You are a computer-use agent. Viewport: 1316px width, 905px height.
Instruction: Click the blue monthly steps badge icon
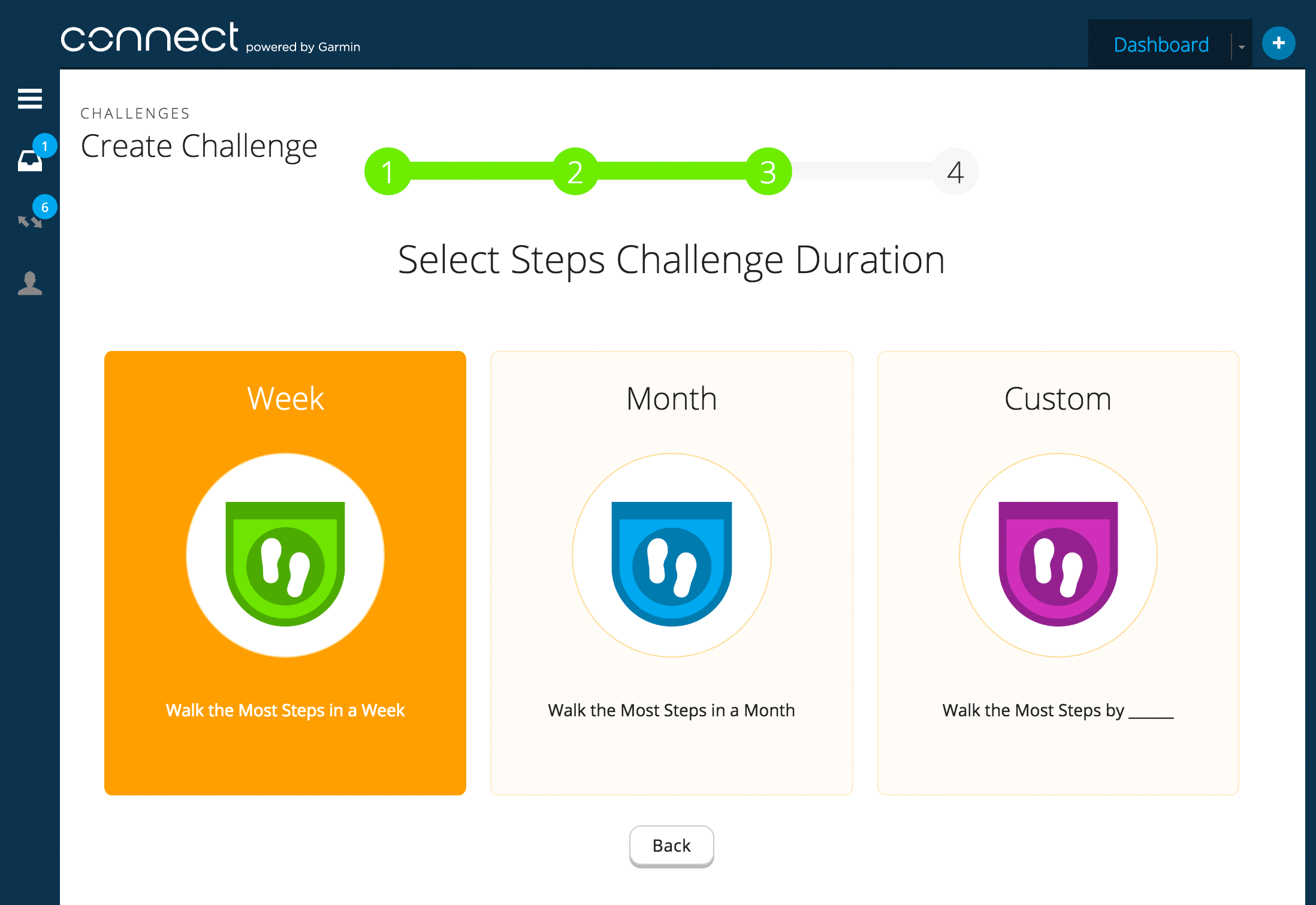672,564
